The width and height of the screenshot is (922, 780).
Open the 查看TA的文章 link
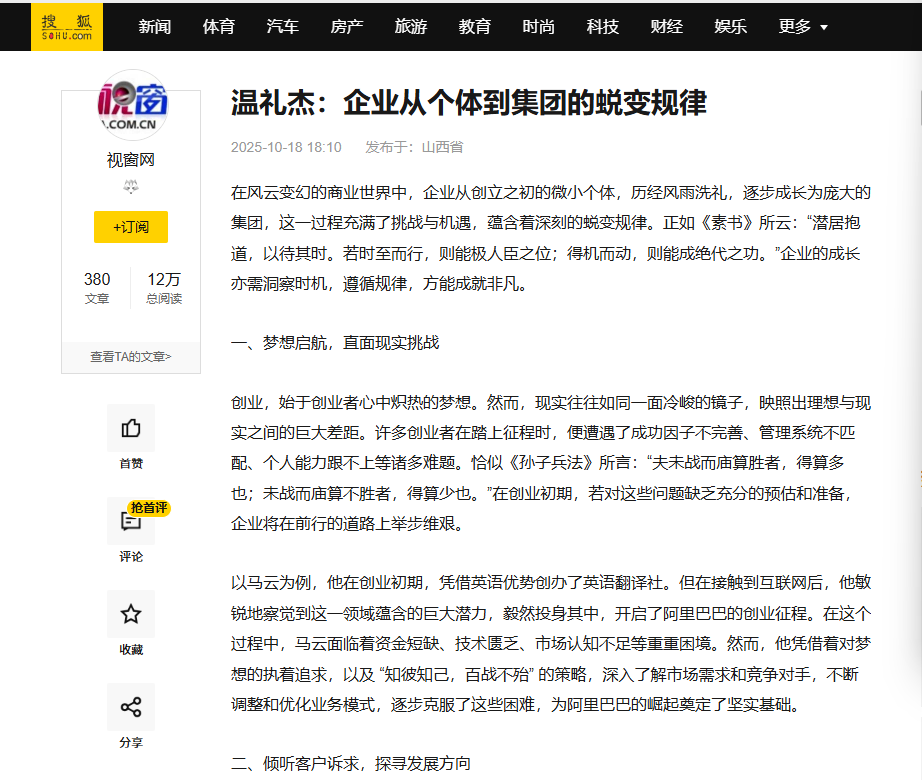coord(131,356)
